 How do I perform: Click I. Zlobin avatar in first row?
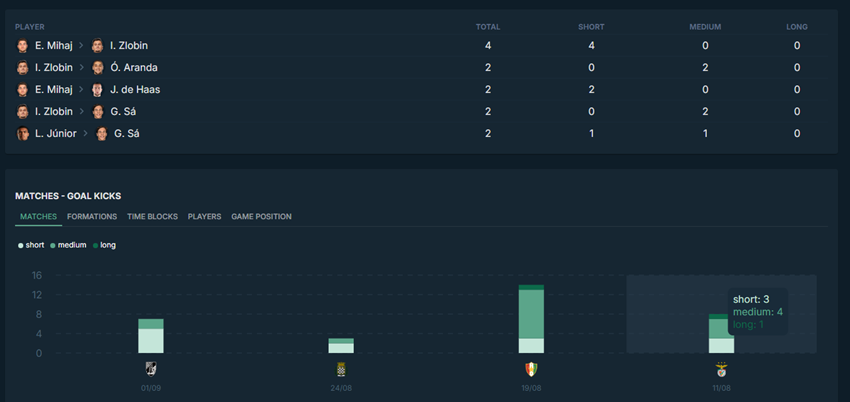click(98, 46)
